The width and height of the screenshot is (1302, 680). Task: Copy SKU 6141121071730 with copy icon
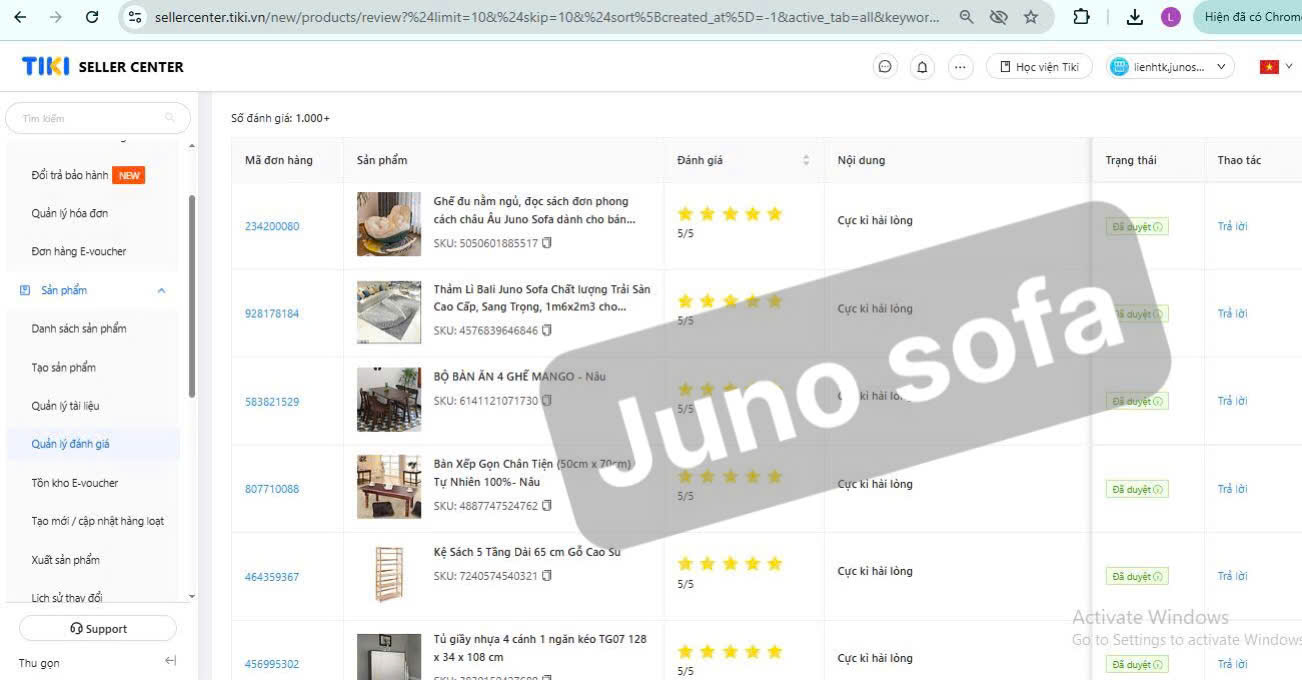click(x=547, y=400)
